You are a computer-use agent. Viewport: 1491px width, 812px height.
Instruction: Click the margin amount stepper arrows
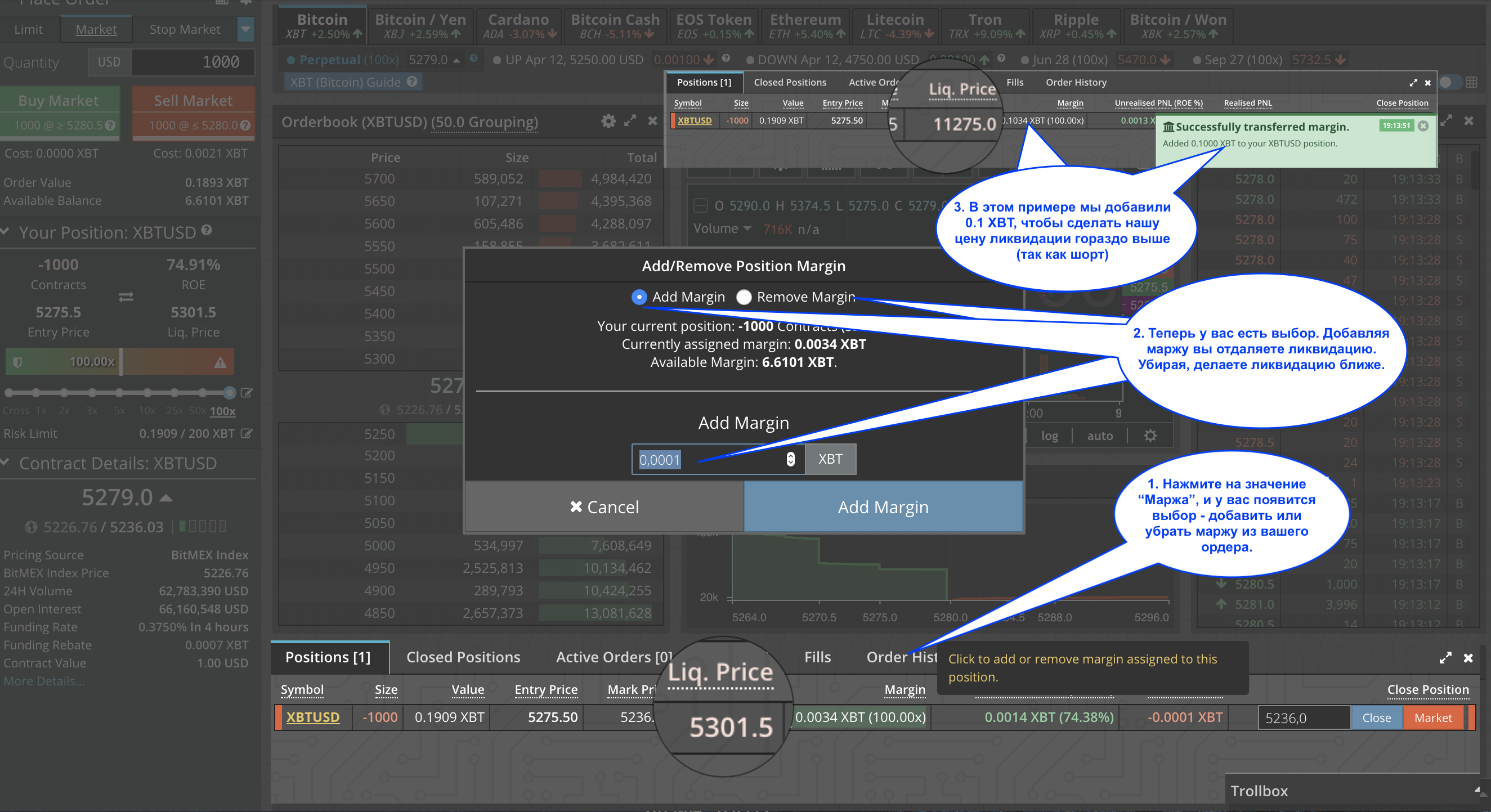coord(790,460)
